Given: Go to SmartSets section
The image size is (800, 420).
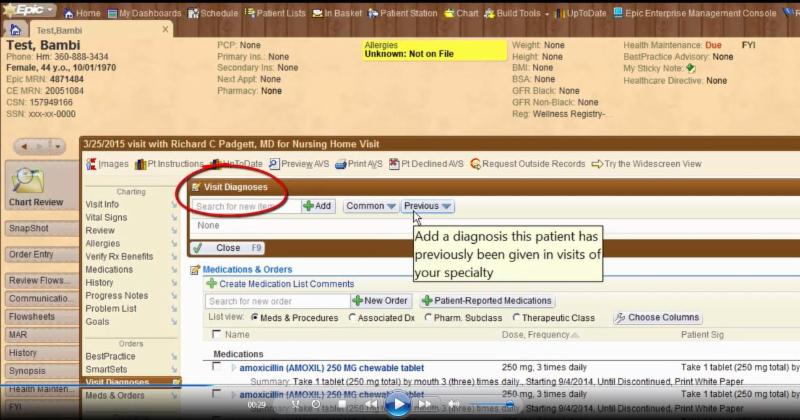Looking at the screenshot, I should [106, 369].
